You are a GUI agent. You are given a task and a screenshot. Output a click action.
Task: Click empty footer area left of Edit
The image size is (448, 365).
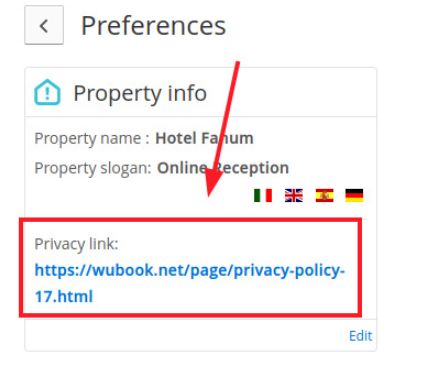click(x=183, y=335)
